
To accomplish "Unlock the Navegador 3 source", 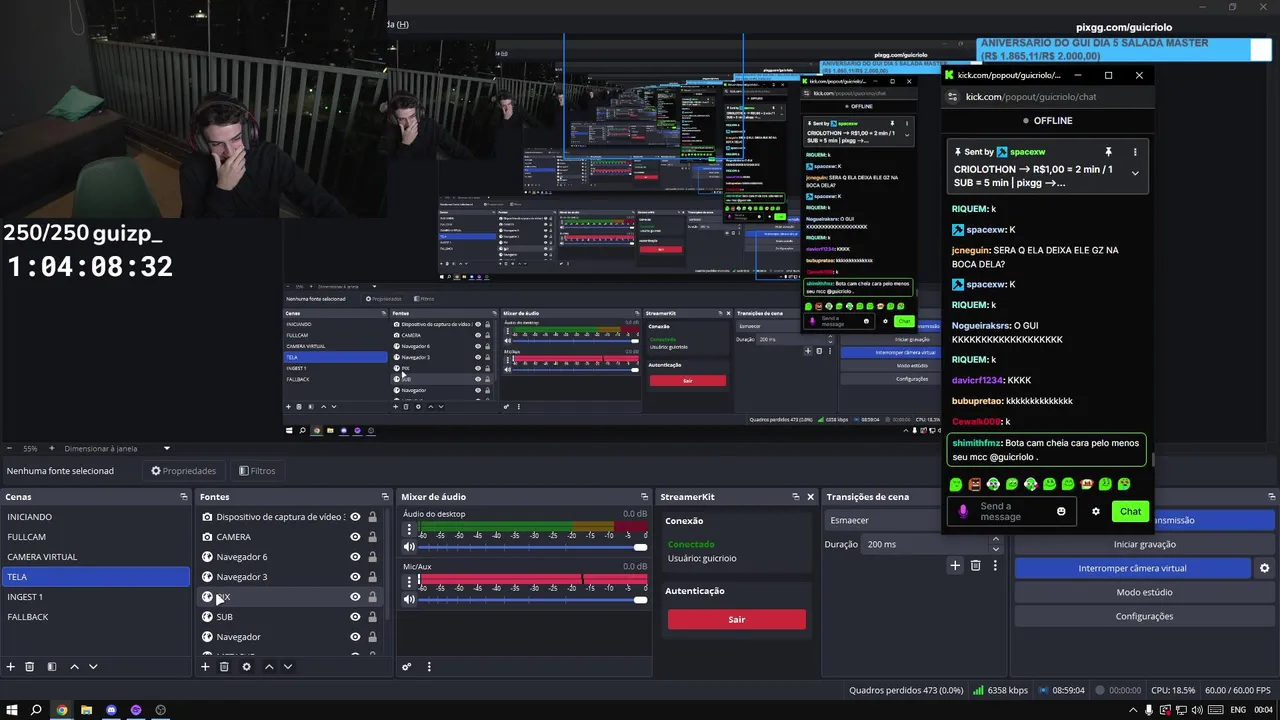I will [x=372, y=577].
